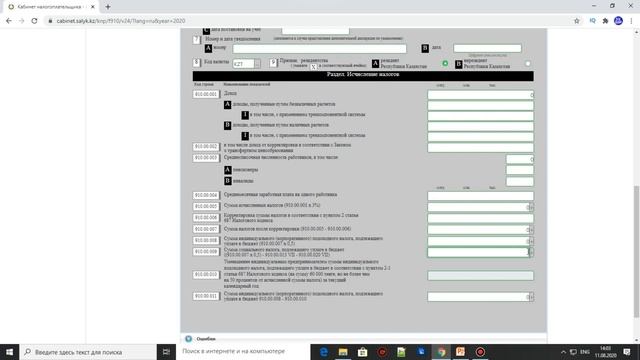
Task: Click the 910.00.003 average headcount field
Action: click(x=520, y=159)
